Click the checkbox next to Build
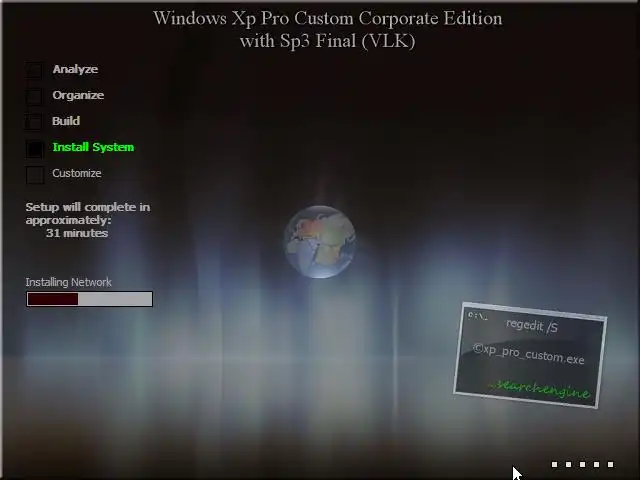 click(x=34, y=122)
